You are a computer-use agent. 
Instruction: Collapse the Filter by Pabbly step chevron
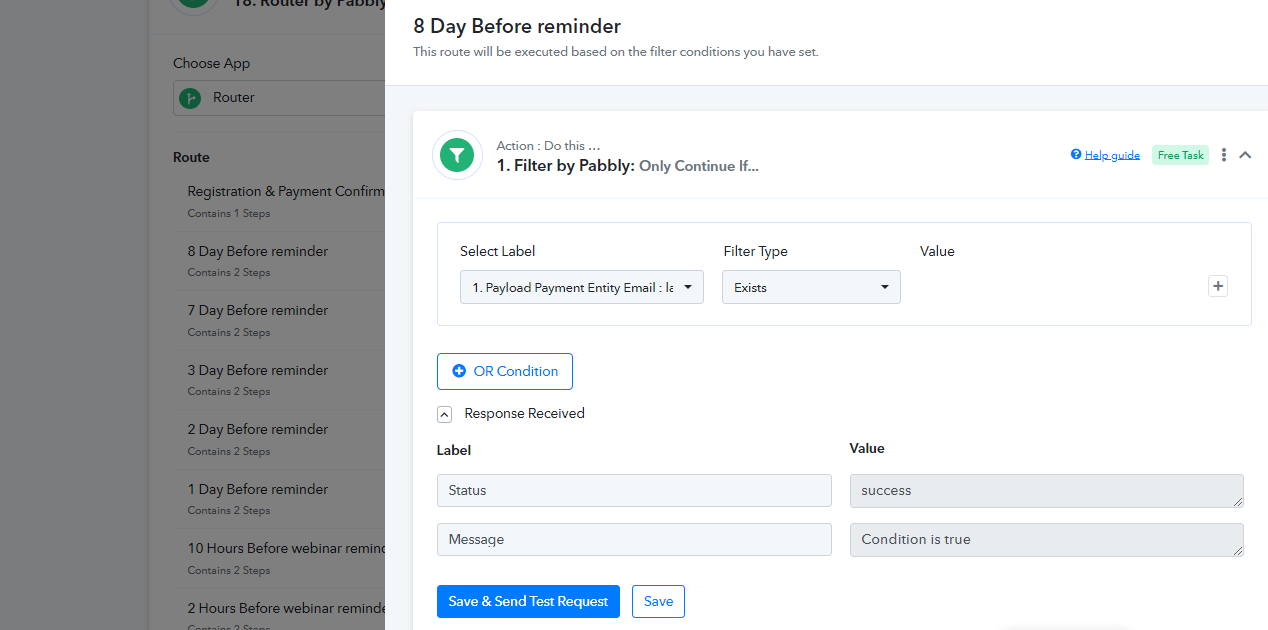[x=1245, y=155]
